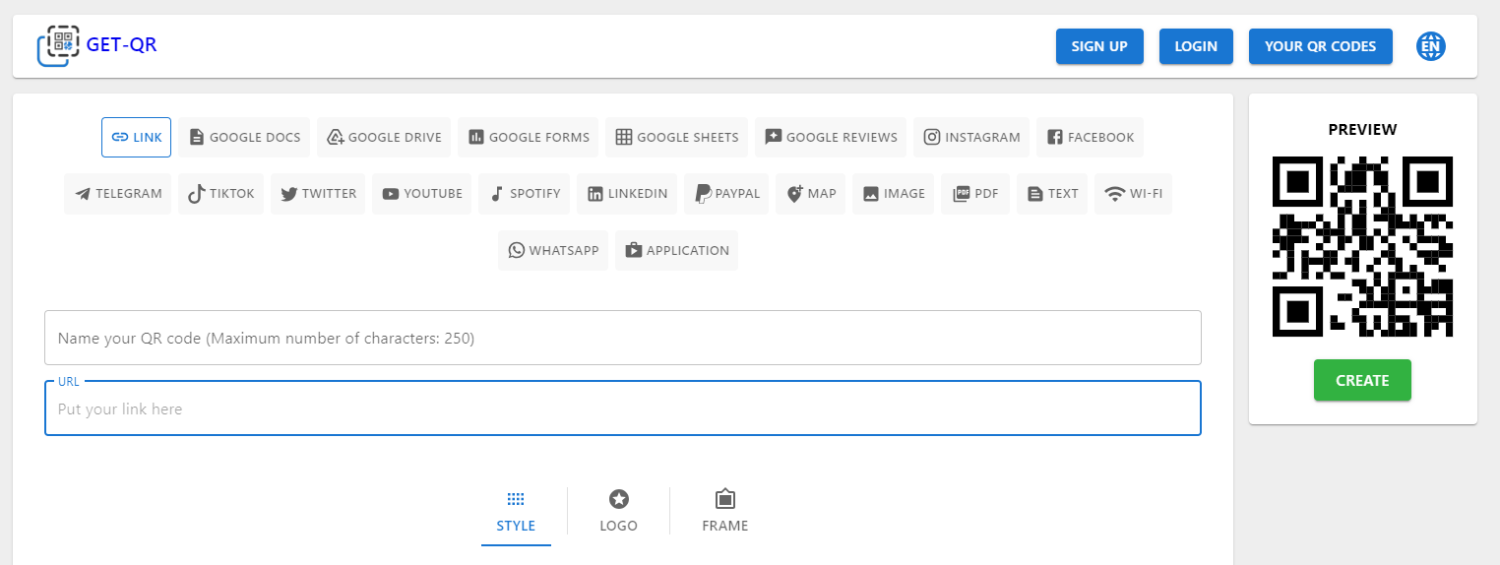Choose the WhatsApp QR type
This screenshot has width=1500, height=565.
[553, 251]
